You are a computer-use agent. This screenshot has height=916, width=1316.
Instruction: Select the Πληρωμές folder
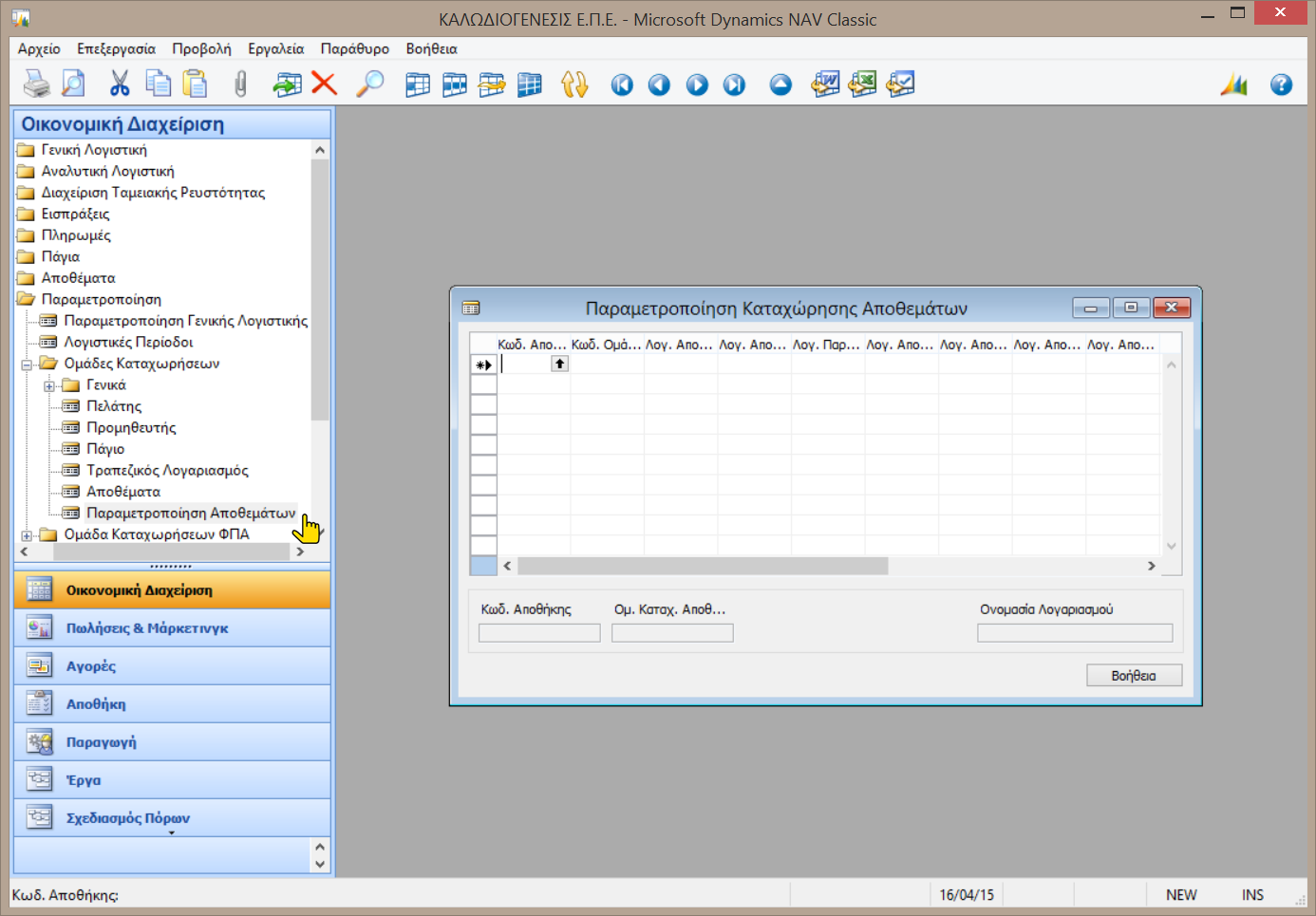tap(76, 235)
